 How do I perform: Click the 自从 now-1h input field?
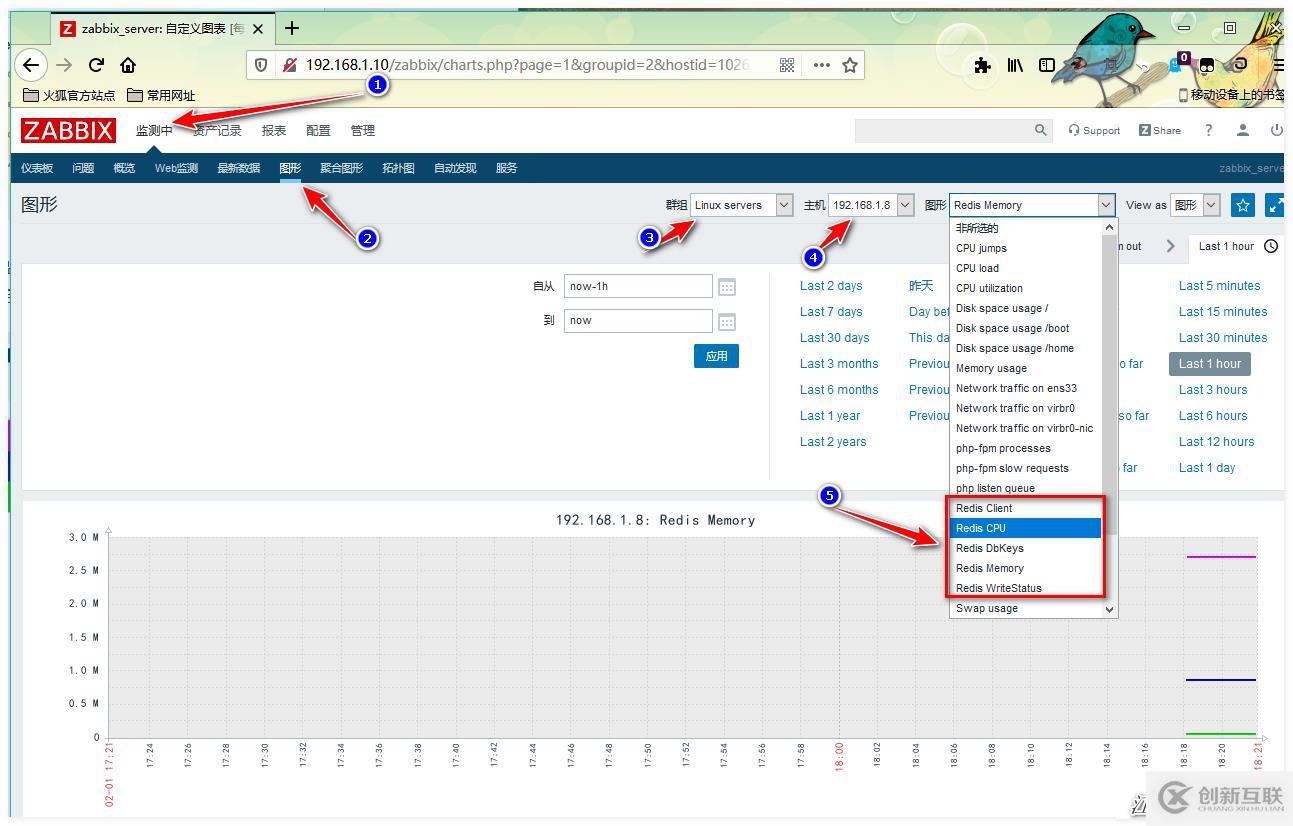point(637,287)
